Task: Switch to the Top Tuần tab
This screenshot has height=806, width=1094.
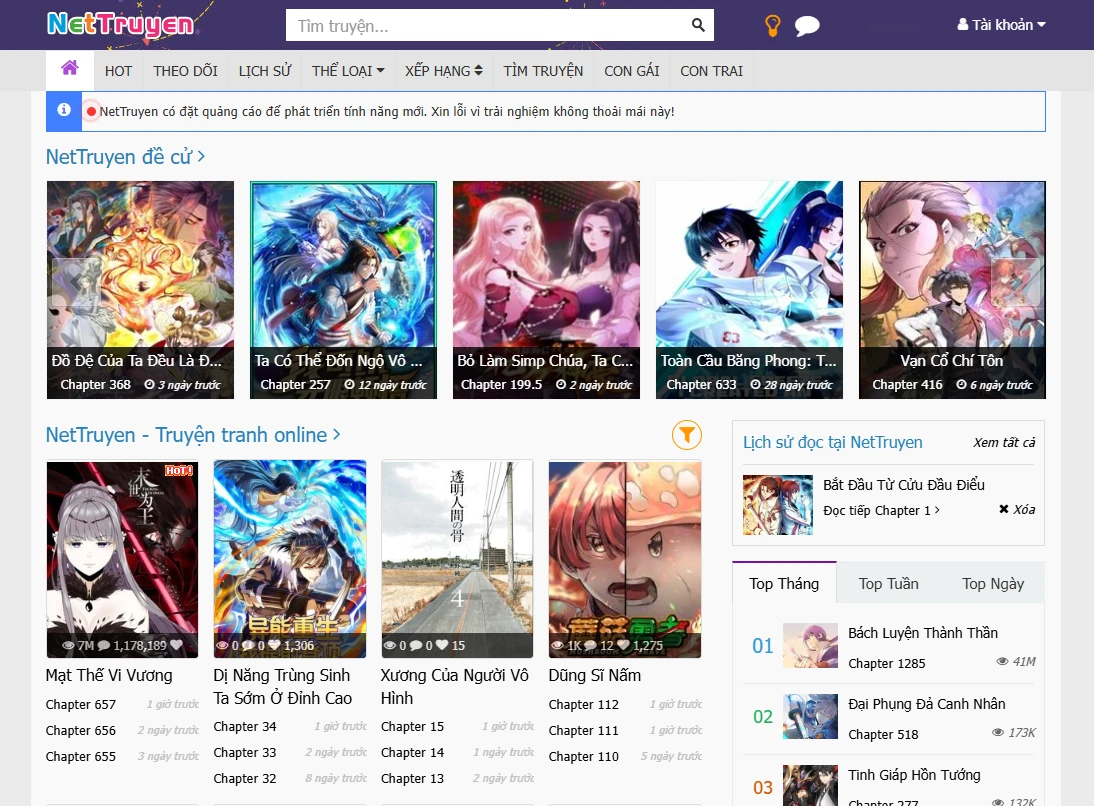Action: pos(888,584)
